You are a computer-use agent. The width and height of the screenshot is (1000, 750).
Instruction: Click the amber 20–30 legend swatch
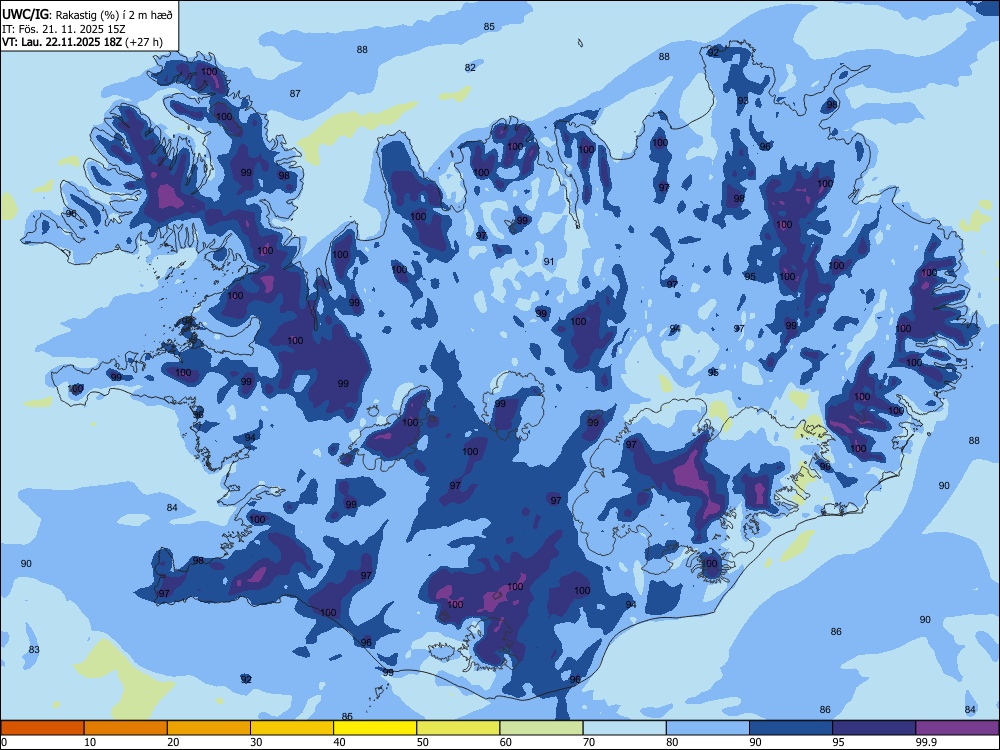pyautogui.click(x=209, y=728)
